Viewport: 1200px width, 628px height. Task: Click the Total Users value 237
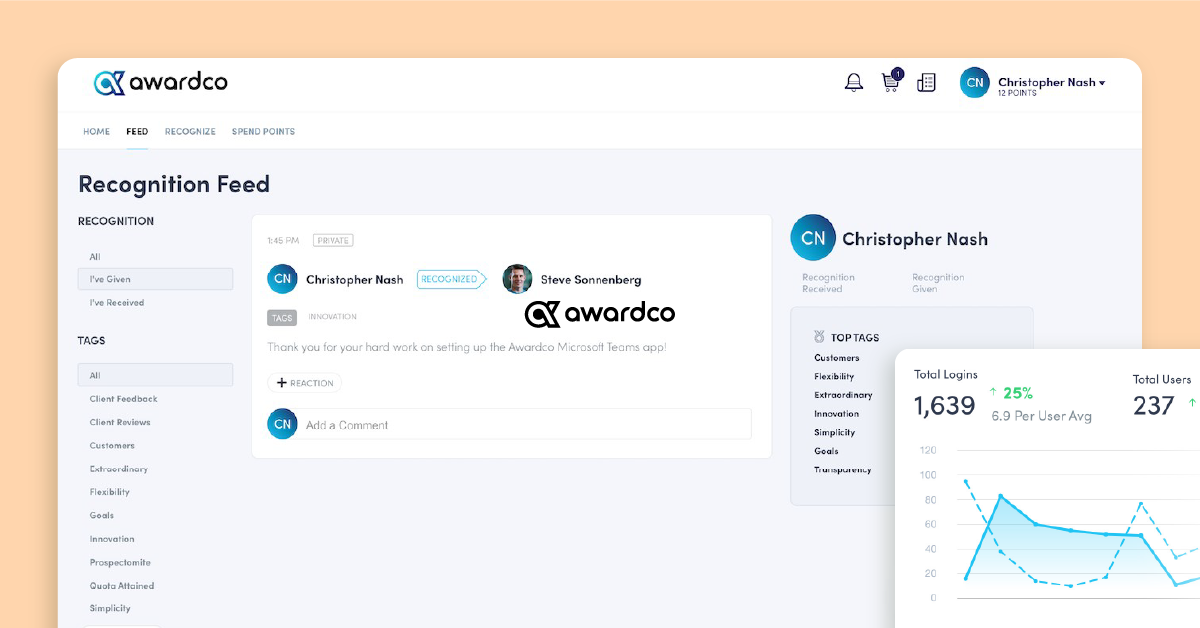coord(1154,405)
